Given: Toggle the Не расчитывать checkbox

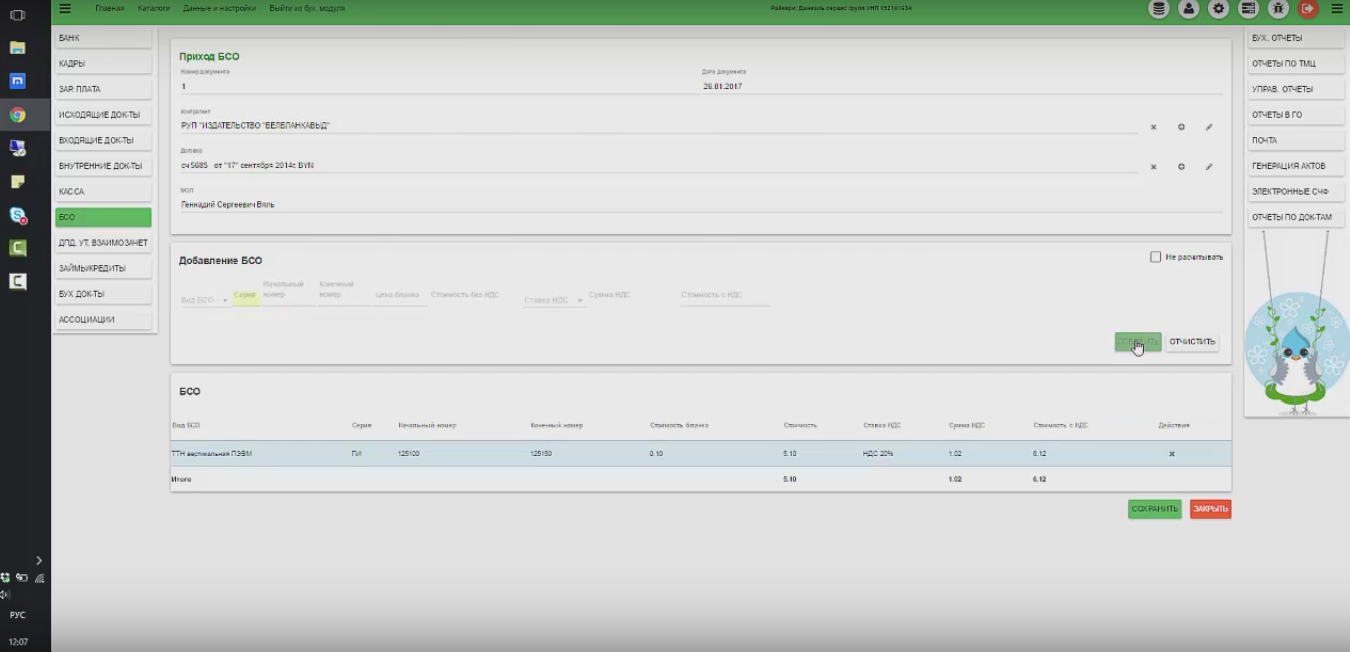Looking at the screenshot, I should 1156,257.
